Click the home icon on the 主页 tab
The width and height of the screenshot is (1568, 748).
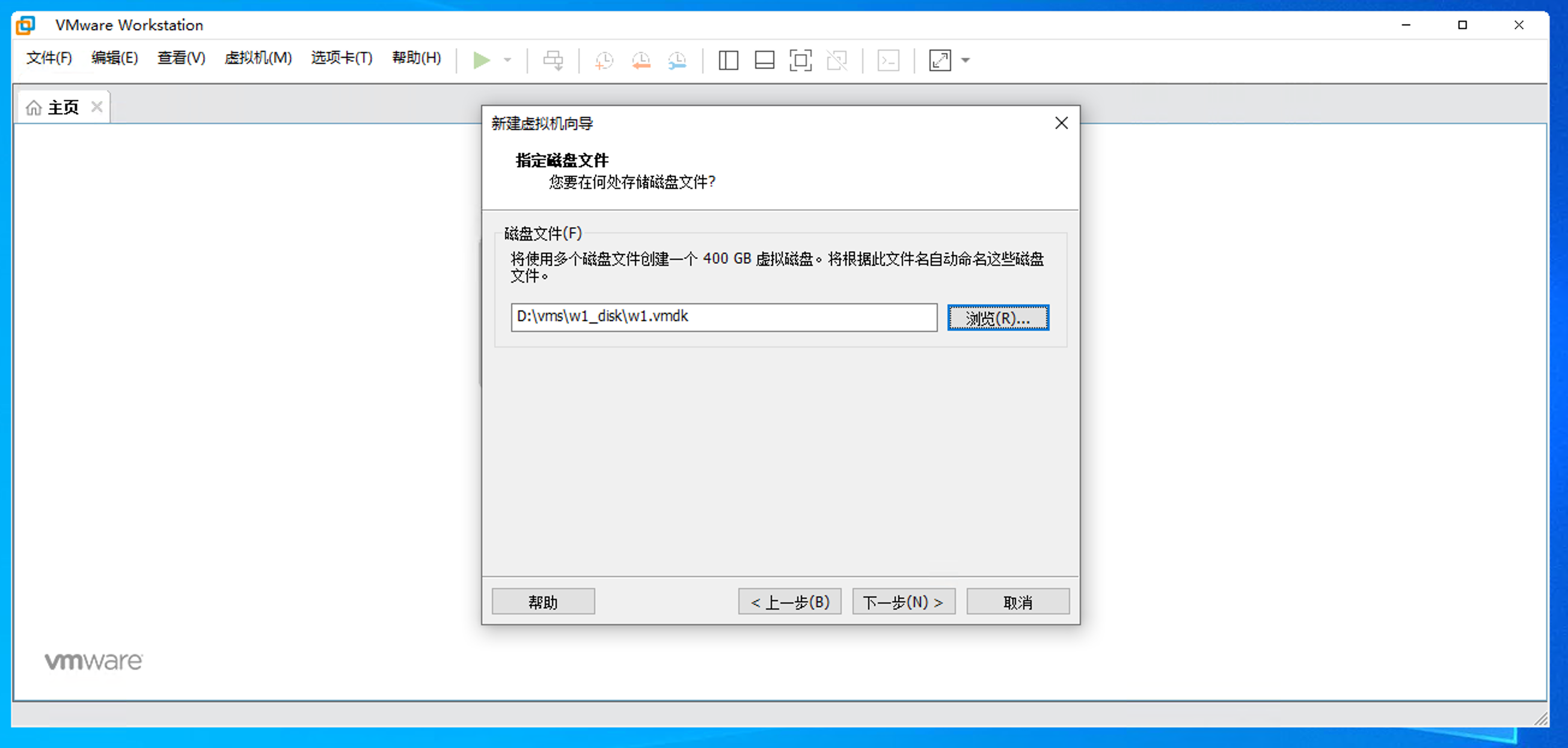coord(35,107)
